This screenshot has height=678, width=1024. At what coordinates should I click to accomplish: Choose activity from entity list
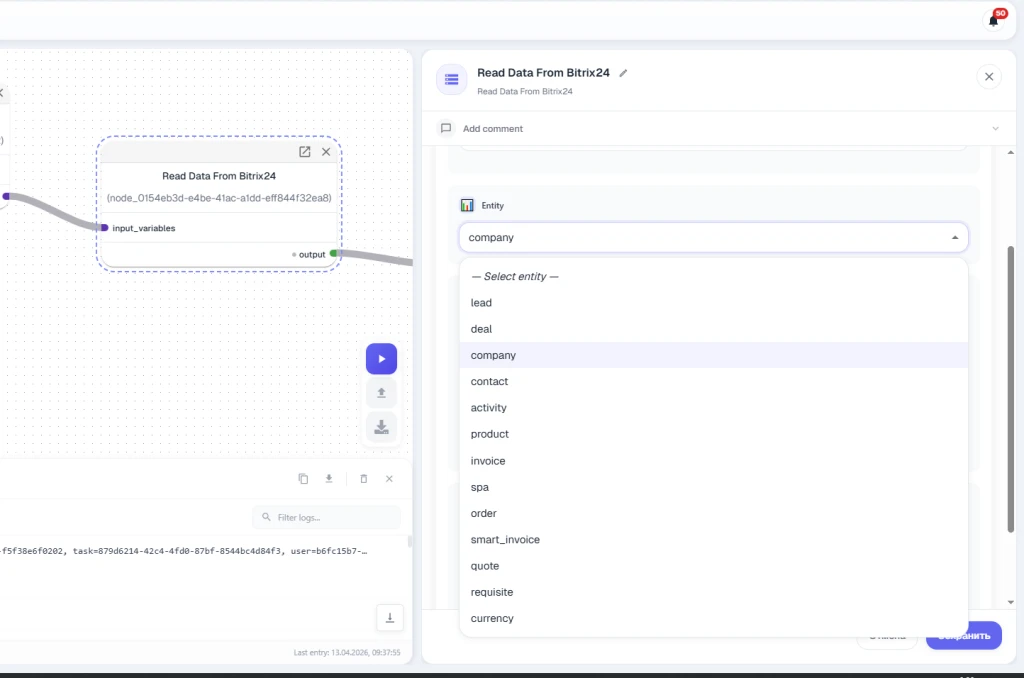coord(713,408)
